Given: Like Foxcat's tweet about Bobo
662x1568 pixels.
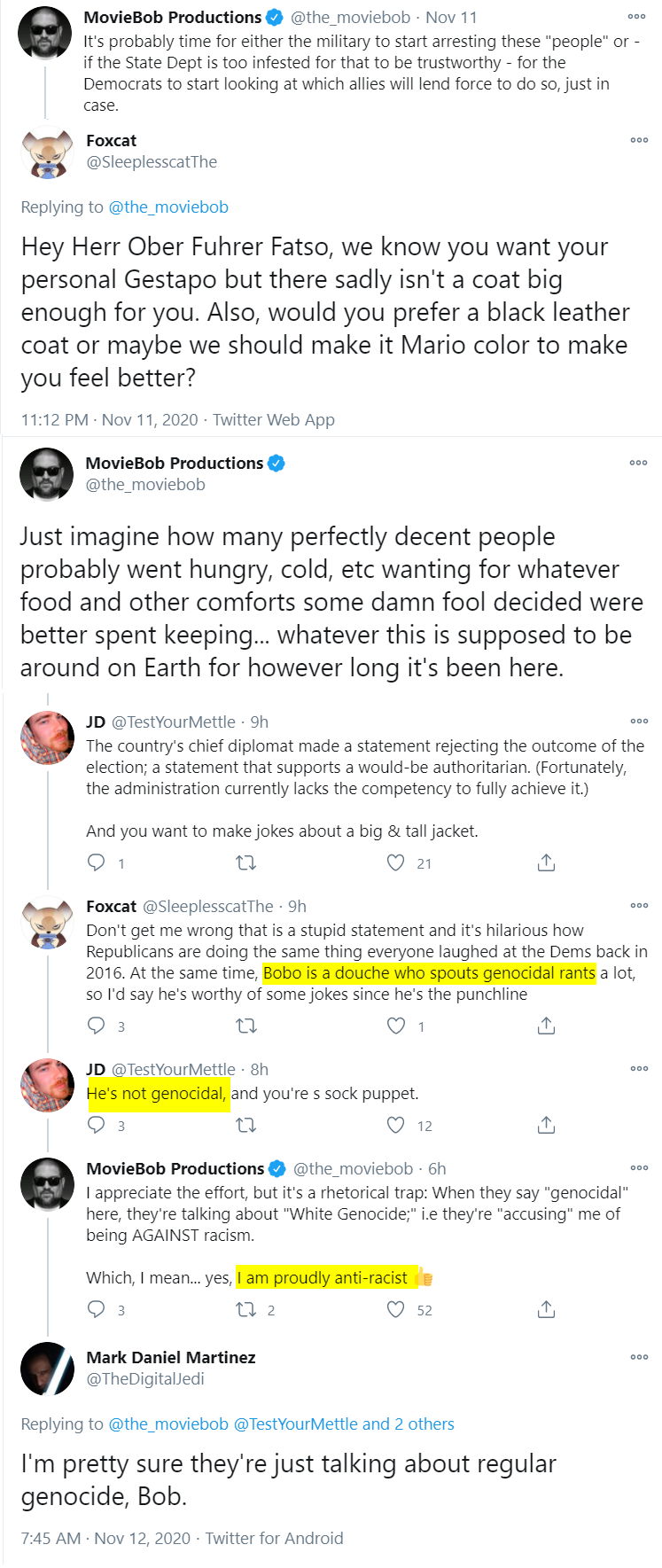Looking at the screenshot, I should point(396,1026).
